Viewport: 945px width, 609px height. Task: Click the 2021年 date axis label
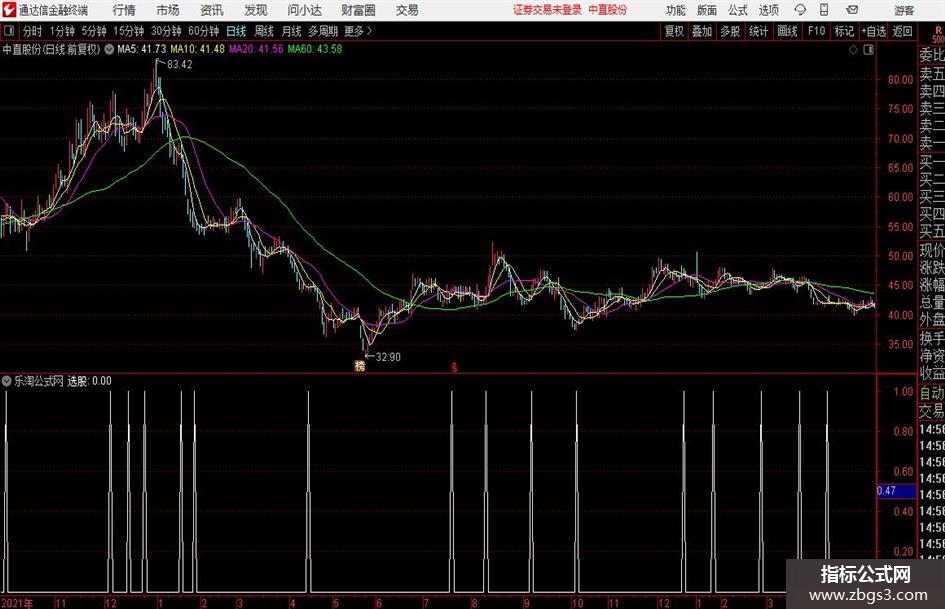tap(17, 603)
